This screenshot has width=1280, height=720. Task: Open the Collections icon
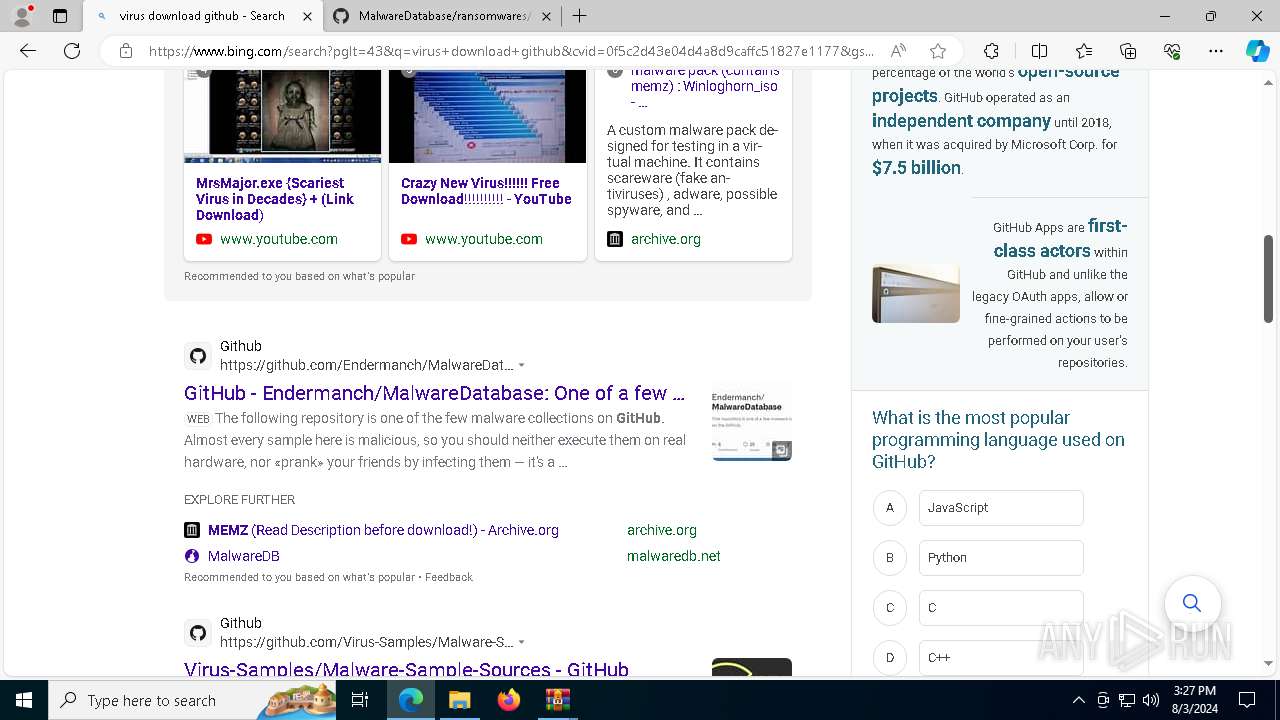click(x=1128, y=51)
